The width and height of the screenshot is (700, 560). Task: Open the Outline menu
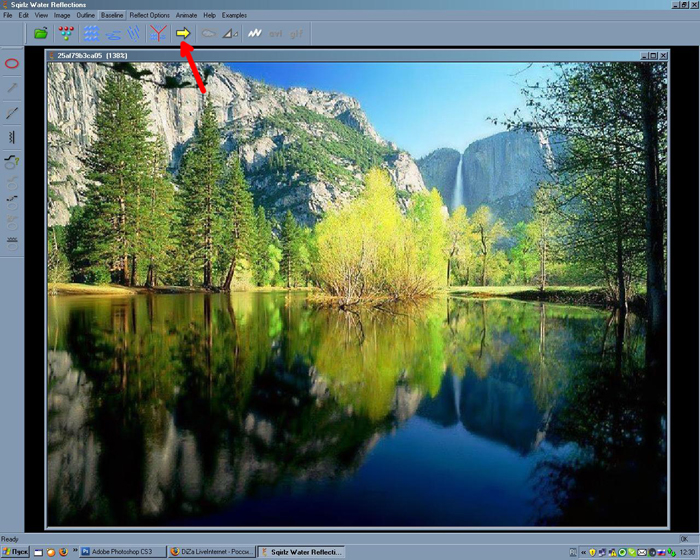coord(85,15)
